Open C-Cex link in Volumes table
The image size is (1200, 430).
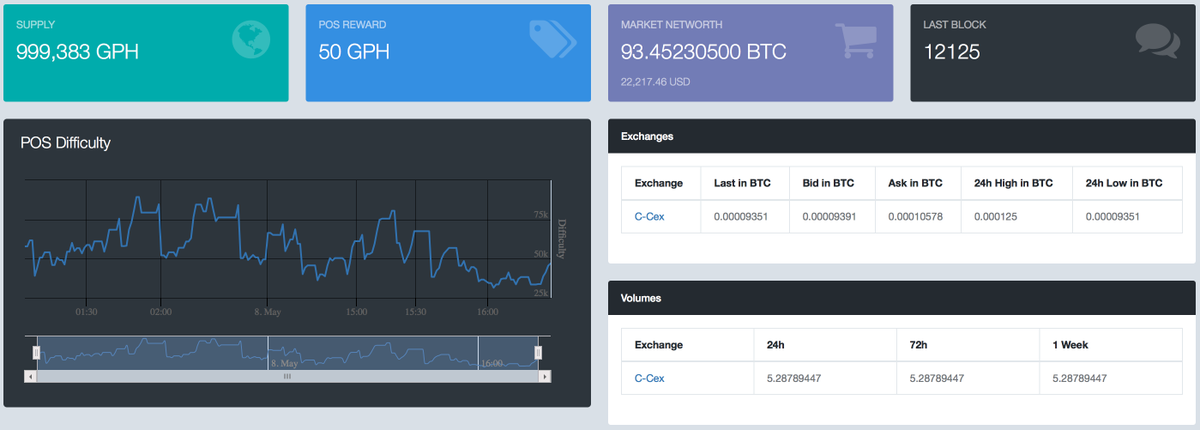coord(649,378)
